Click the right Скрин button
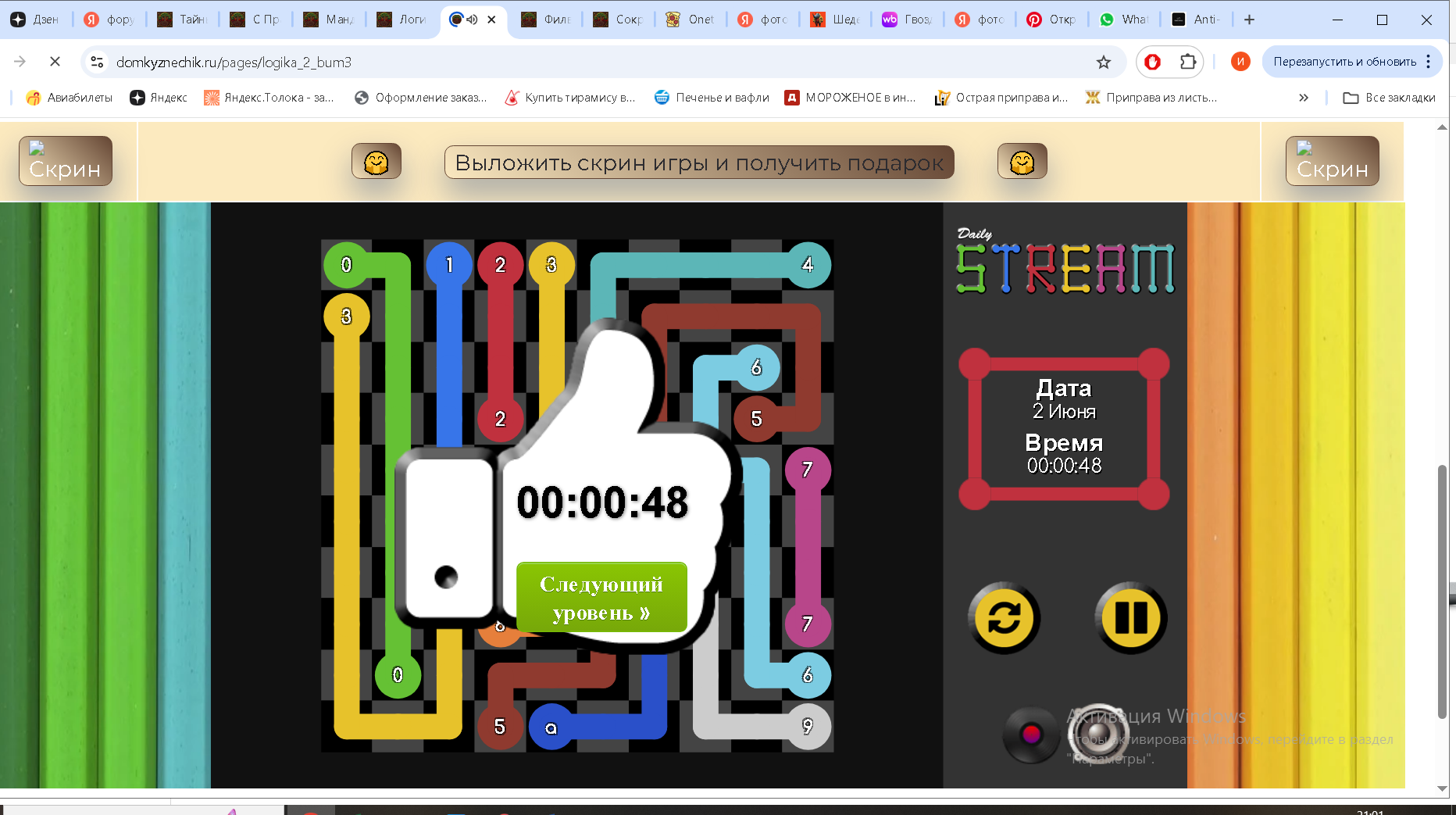 [1333, 161]
